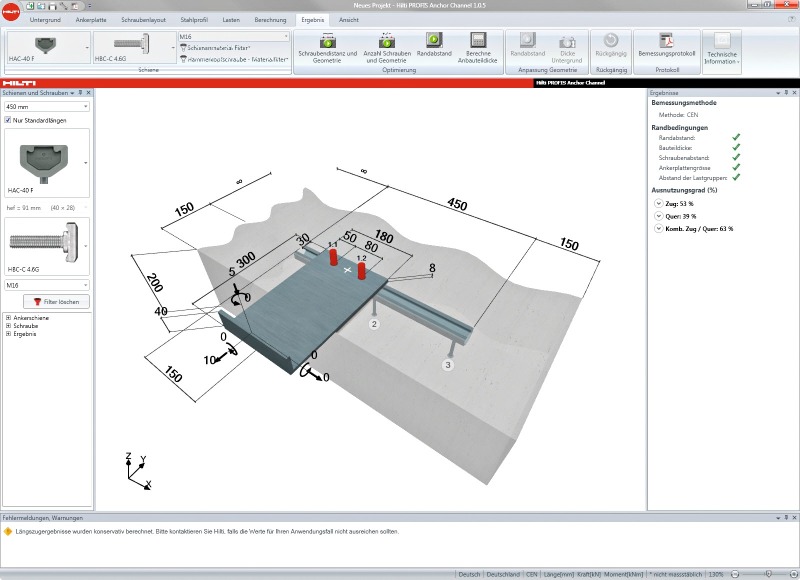Switch to Ankerplatte tab
Viewport: 800px width, 580px height.
coord(91,20)
